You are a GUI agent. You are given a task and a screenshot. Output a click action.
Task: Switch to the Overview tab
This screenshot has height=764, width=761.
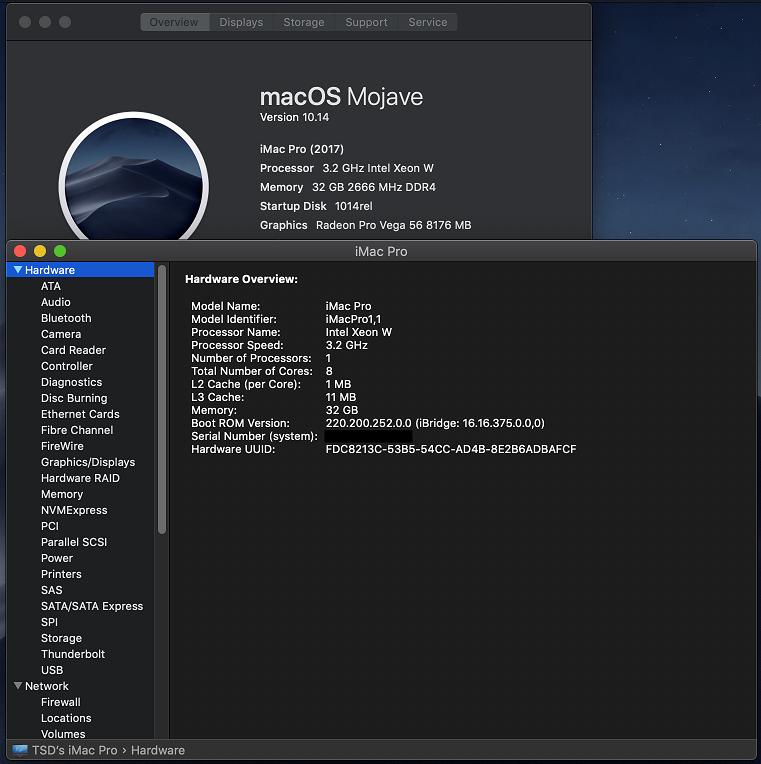coord(174,22)
